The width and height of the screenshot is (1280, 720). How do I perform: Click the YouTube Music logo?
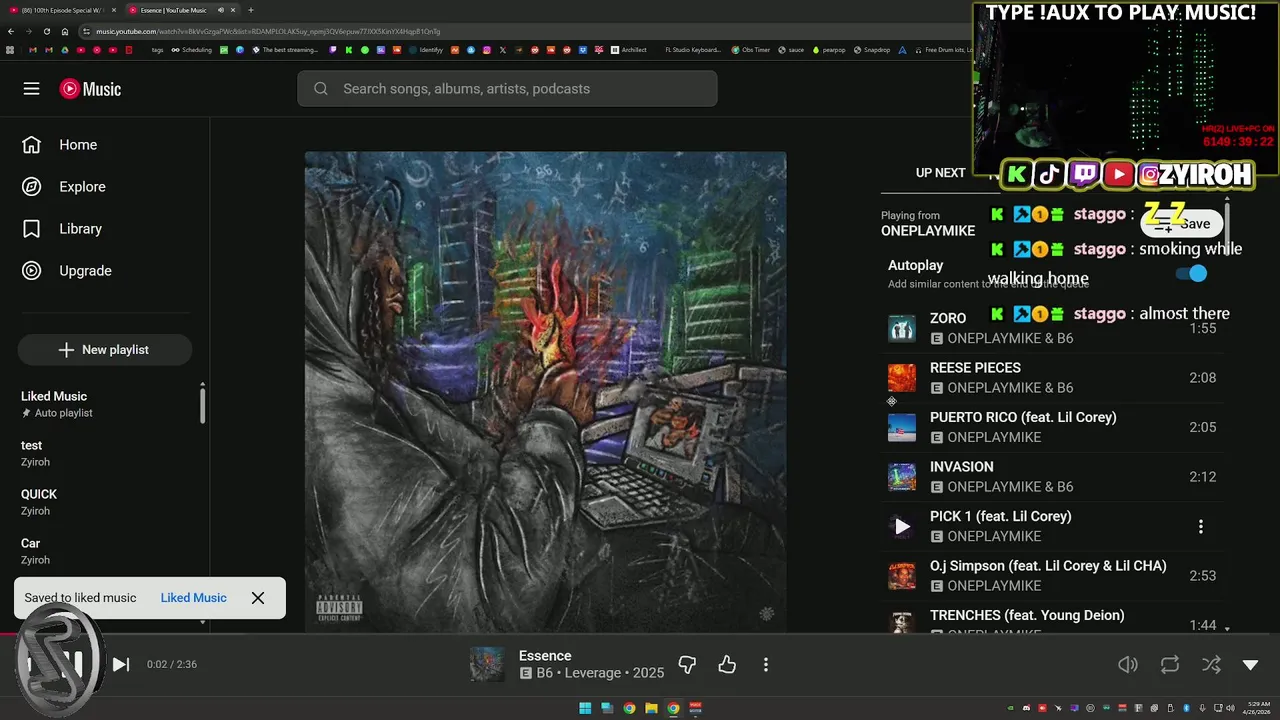(x=90, y=89)
